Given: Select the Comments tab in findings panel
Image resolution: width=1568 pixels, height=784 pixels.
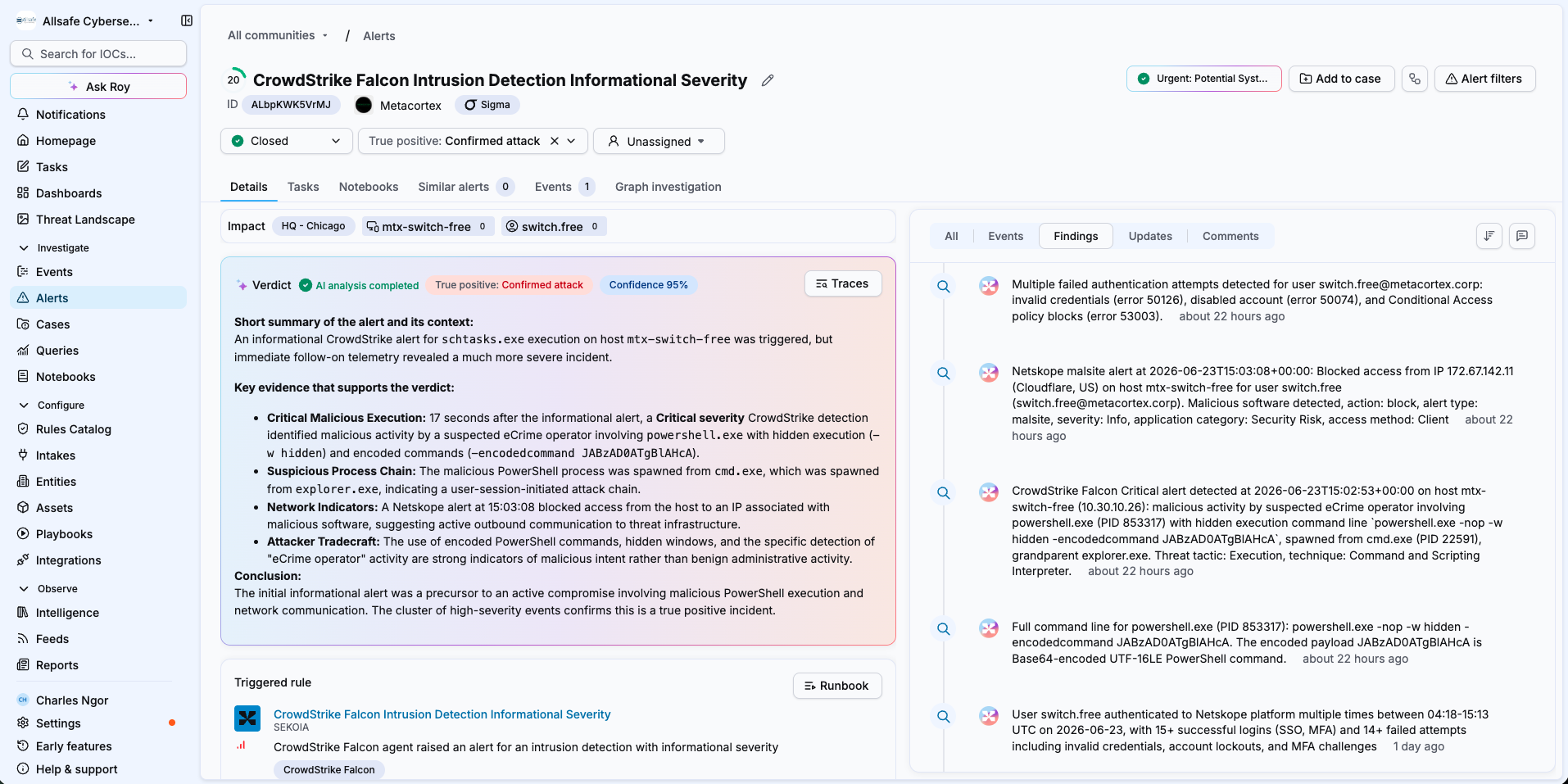Looking at the screenshot, I should [1230, 236].
